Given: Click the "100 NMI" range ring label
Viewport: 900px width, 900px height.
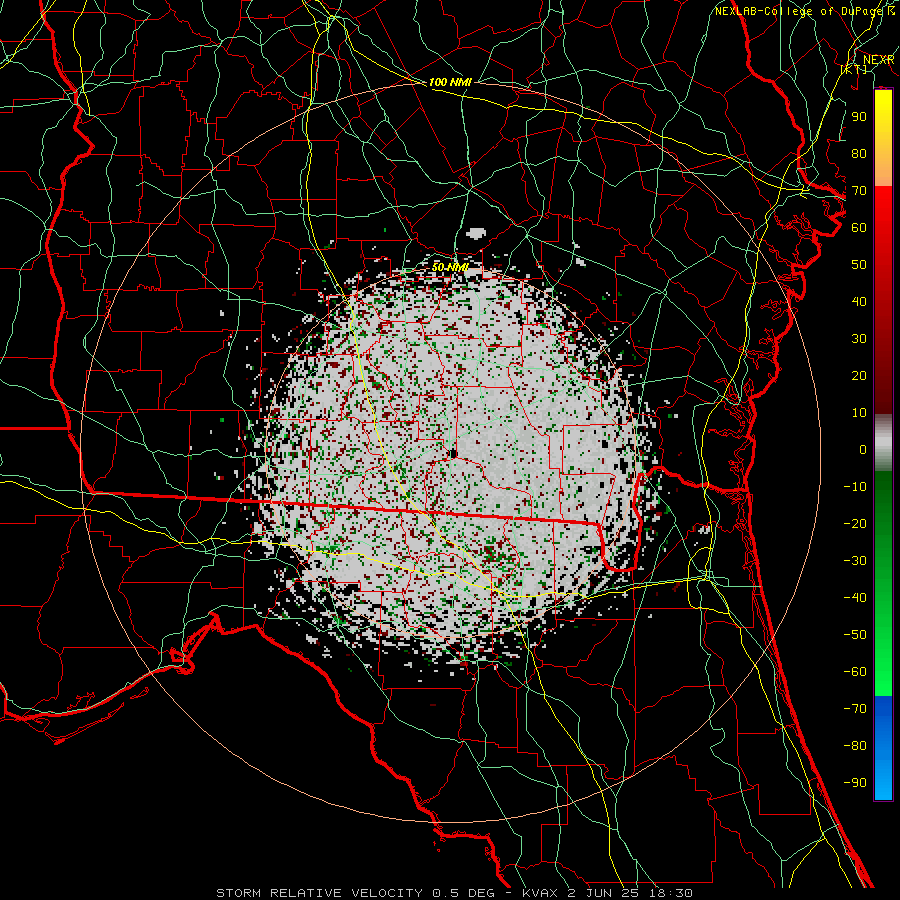Looking at the screenshot, I should [x=450, y=82].
